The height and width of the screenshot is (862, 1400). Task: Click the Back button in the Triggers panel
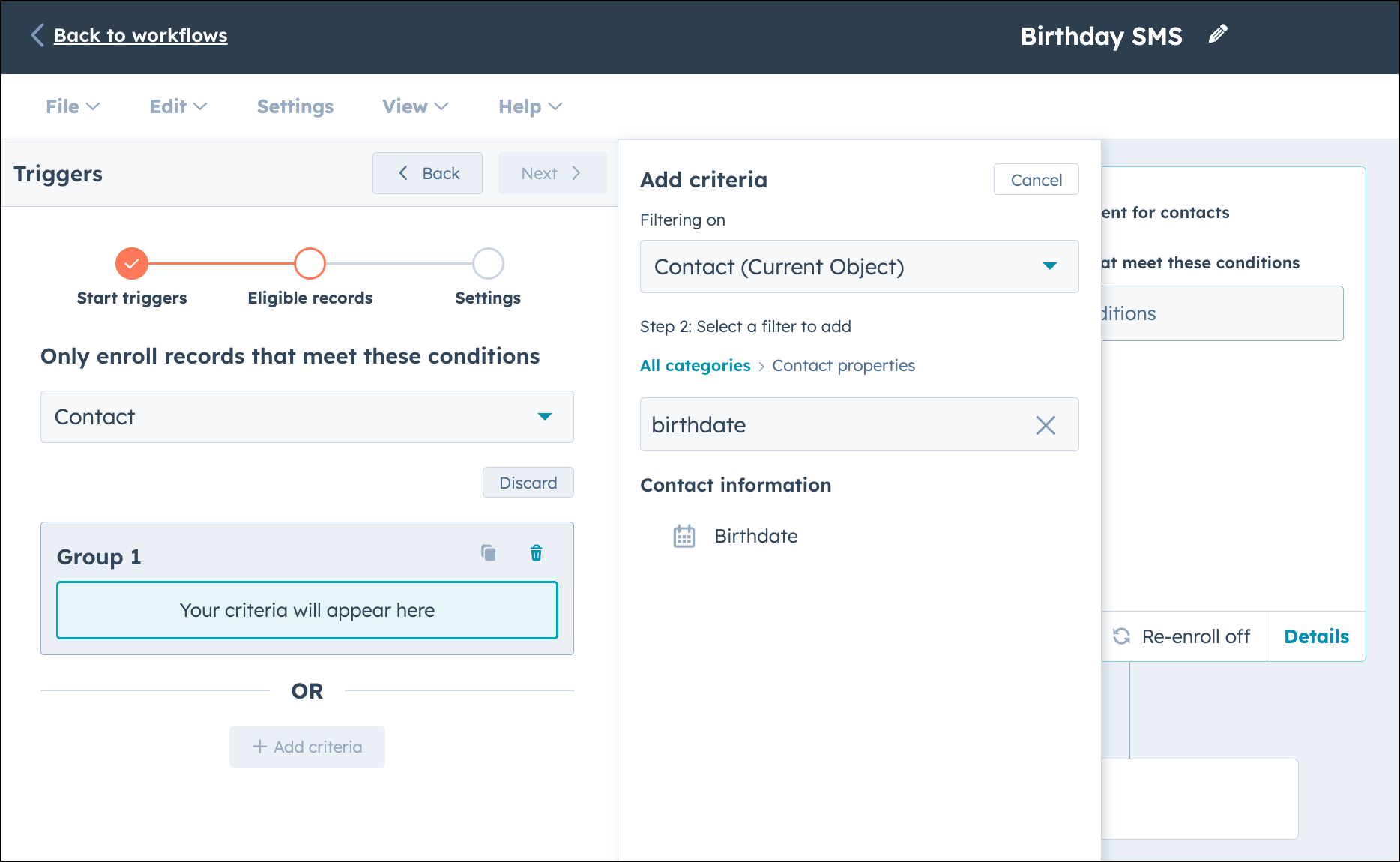click(x=427, y=173)
